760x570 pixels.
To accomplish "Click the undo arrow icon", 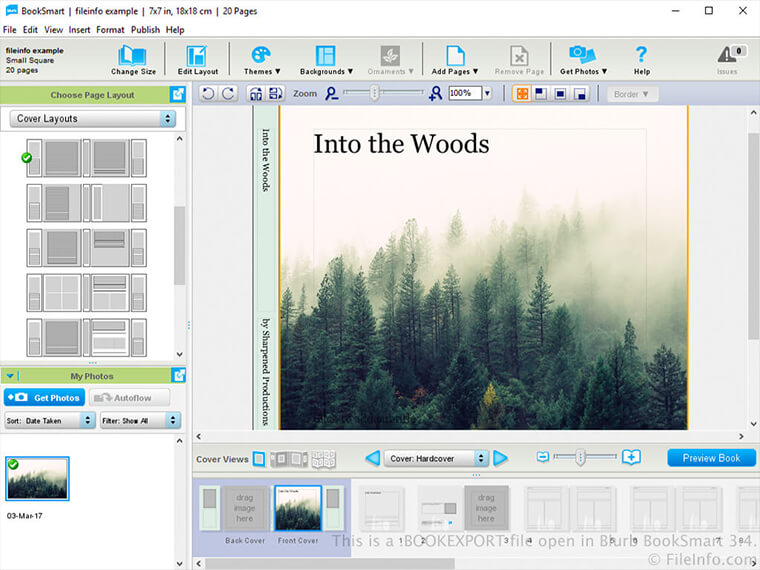I will (208, 94).
